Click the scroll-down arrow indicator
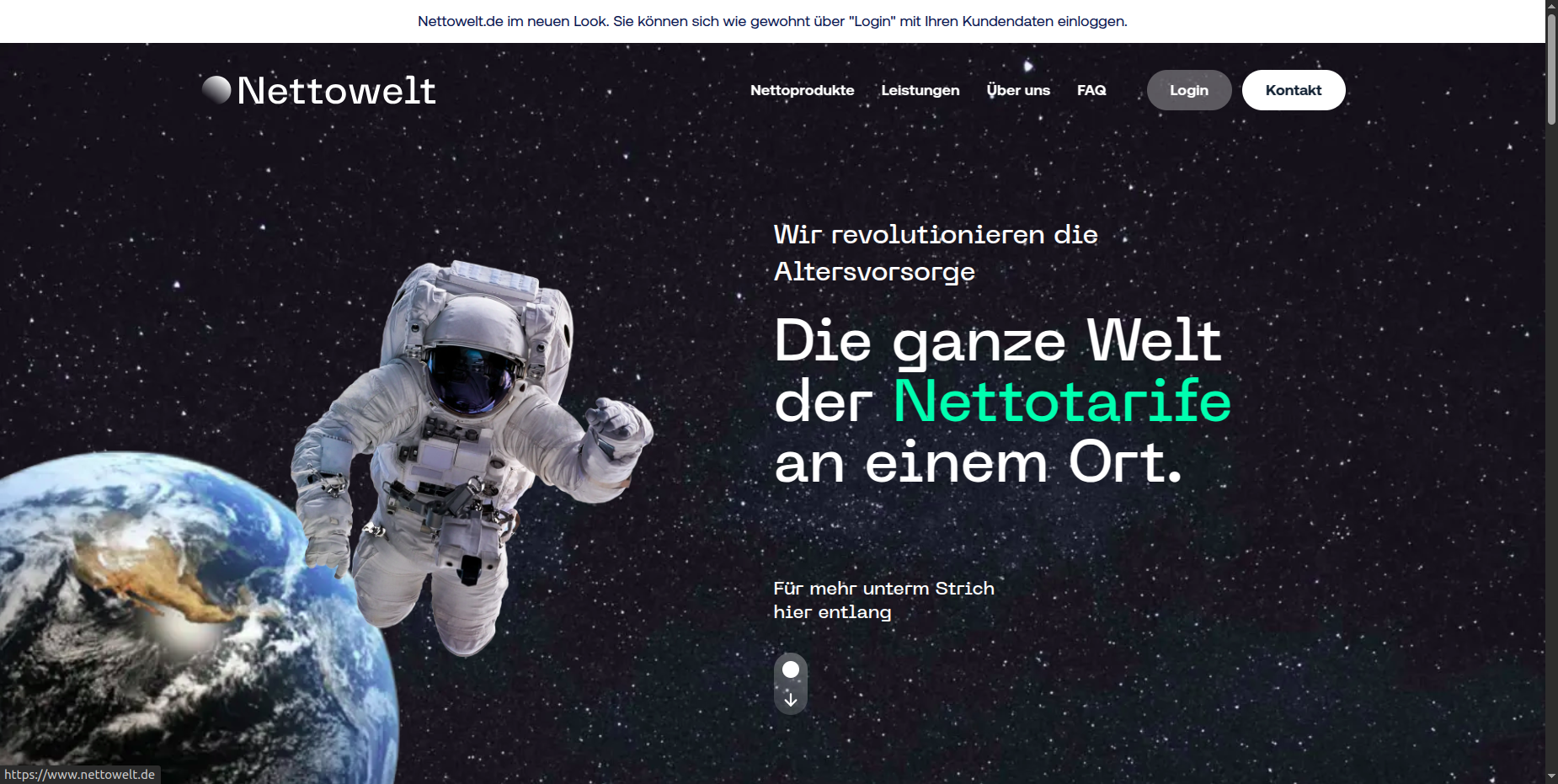 [791, 684]
